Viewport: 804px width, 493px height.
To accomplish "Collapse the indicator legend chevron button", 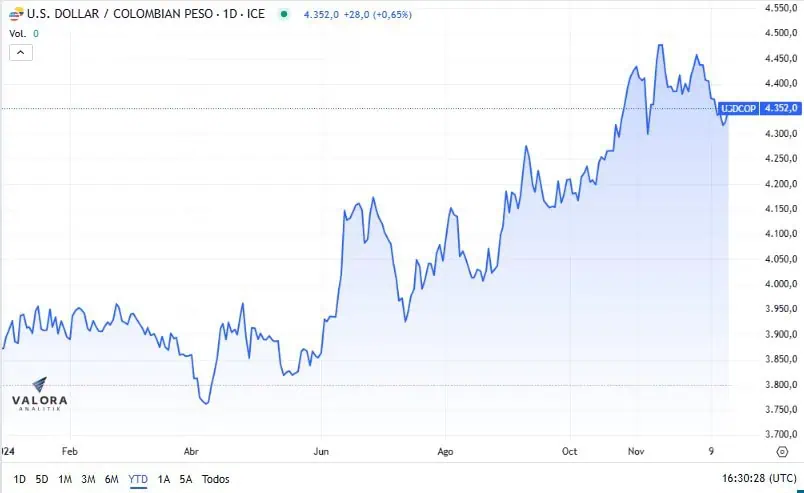I will pyautogui.click(x=21, y=52).
